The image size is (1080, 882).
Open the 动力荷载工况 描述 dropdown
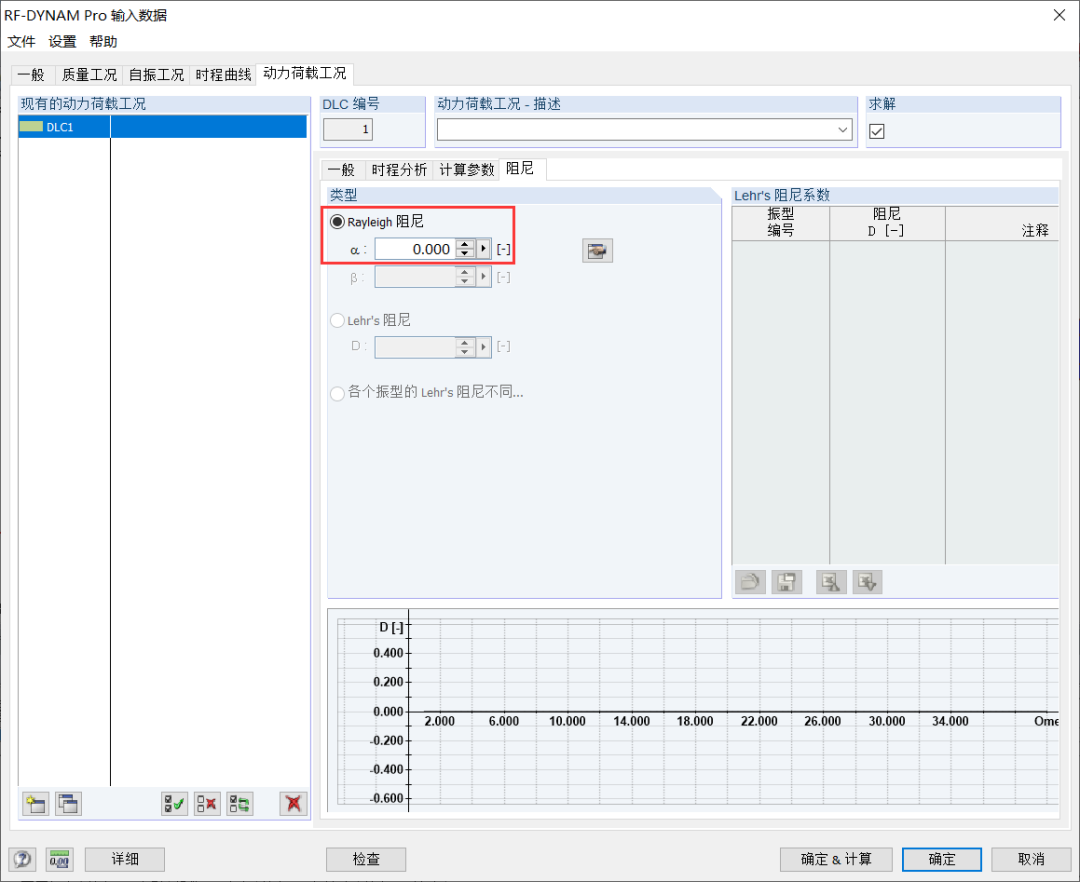coord(842,129)
